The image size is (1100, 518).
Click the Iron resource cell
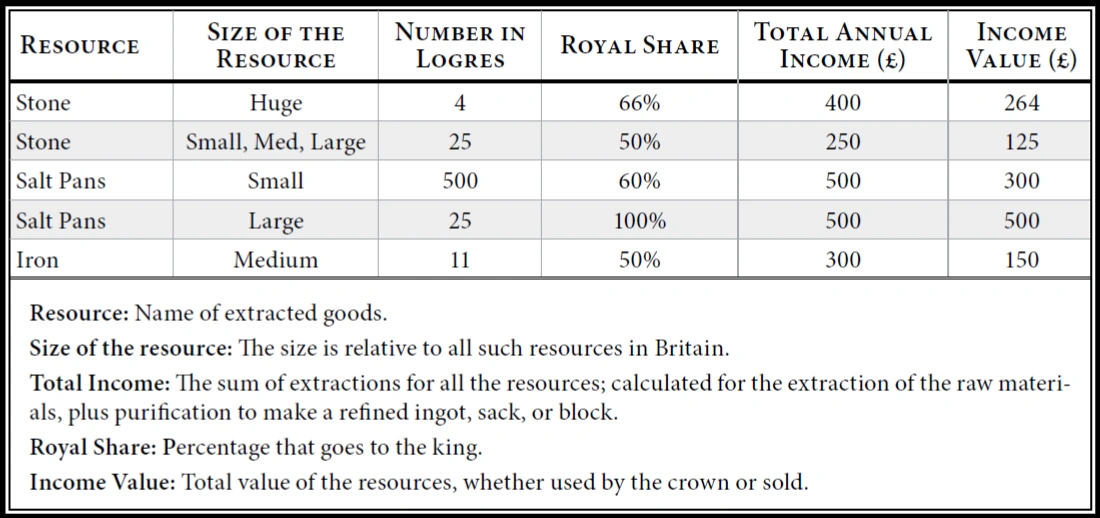click(38, 260)
